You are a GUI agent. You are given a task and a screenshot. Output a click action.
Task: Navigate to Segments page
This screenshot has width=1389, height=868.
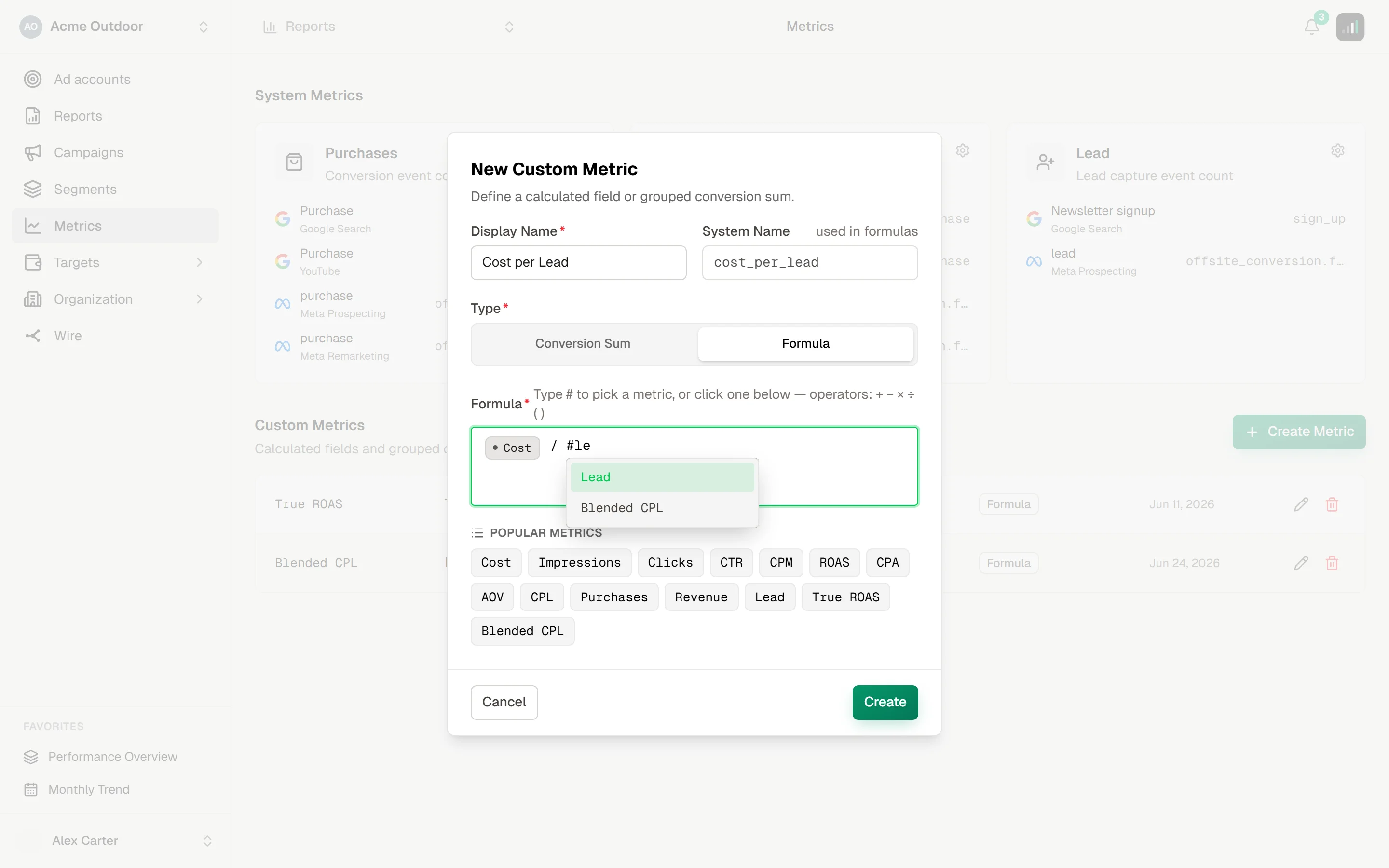115,189
